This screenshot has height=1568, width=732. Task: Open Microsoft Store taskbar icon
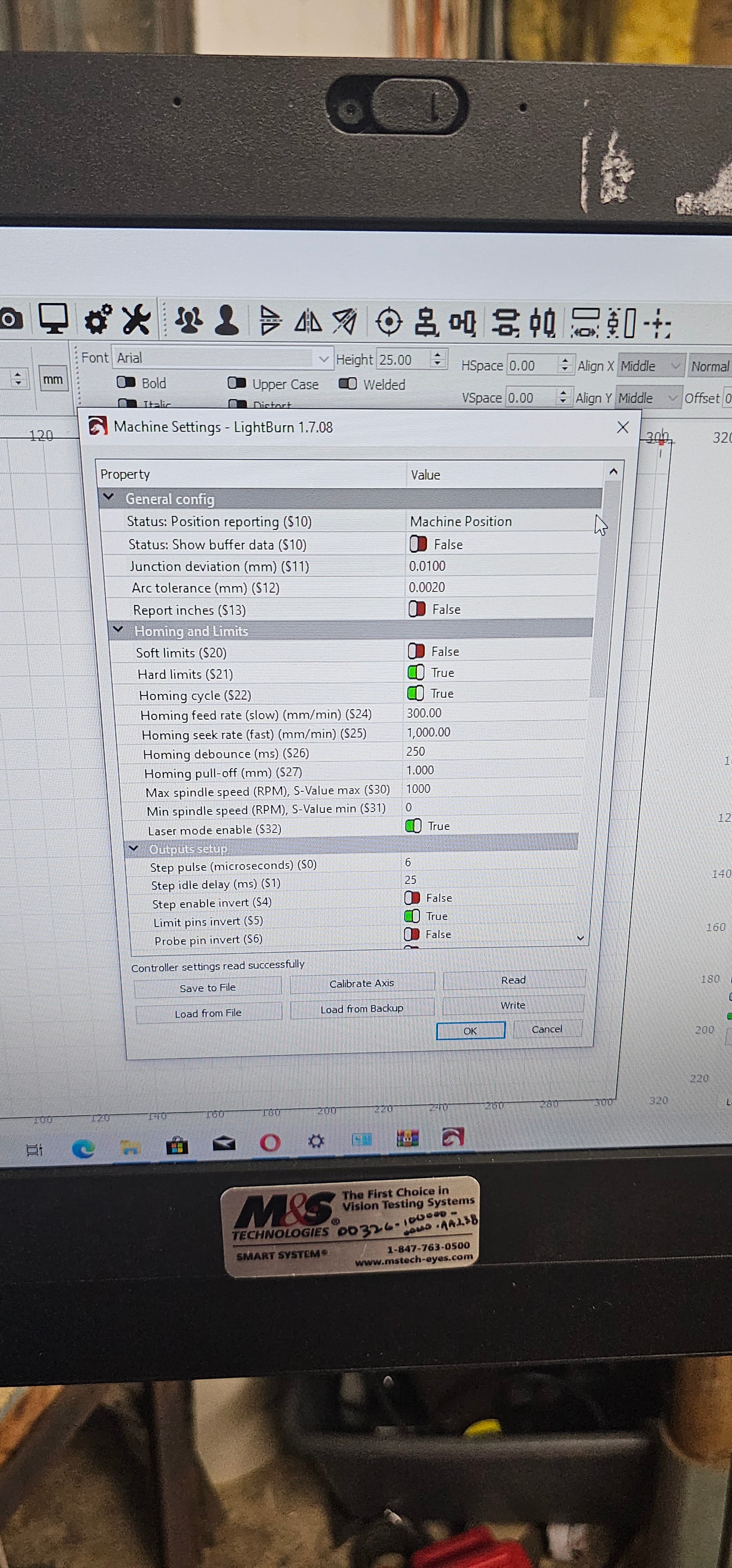pyautogui.click(x=177, y=1145)
